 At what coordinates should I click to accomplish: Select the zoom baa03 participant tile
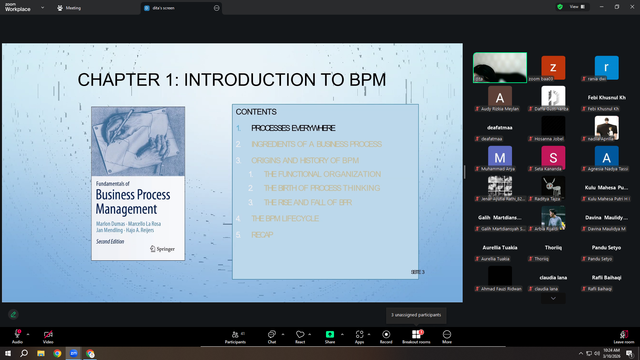click(x=553, y=68)
